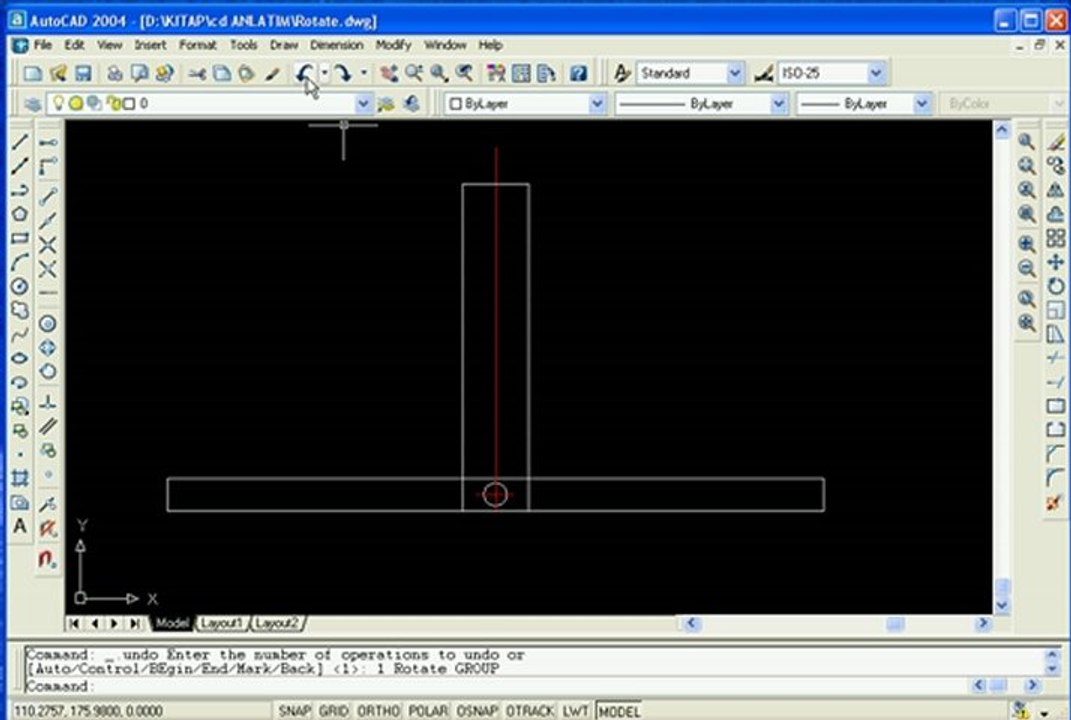Click the Text Style icon beside Standard
Screen dimensions: 1071x720
tap(622, 73)
